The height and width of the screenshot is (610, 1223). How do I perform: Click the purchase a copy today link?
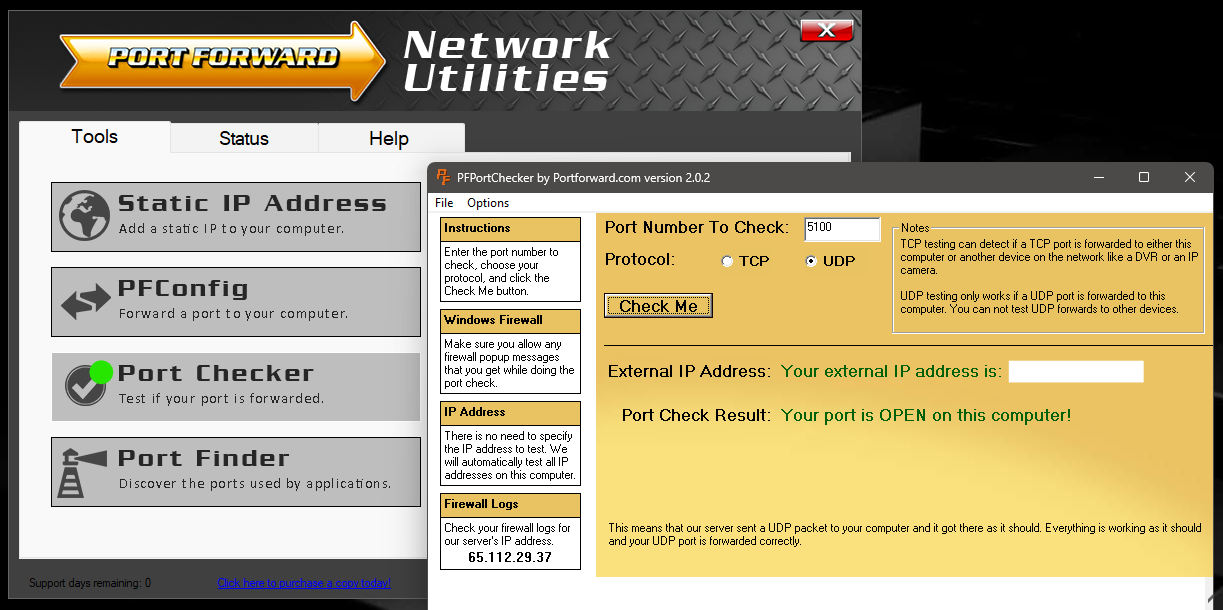click(304, 583)
